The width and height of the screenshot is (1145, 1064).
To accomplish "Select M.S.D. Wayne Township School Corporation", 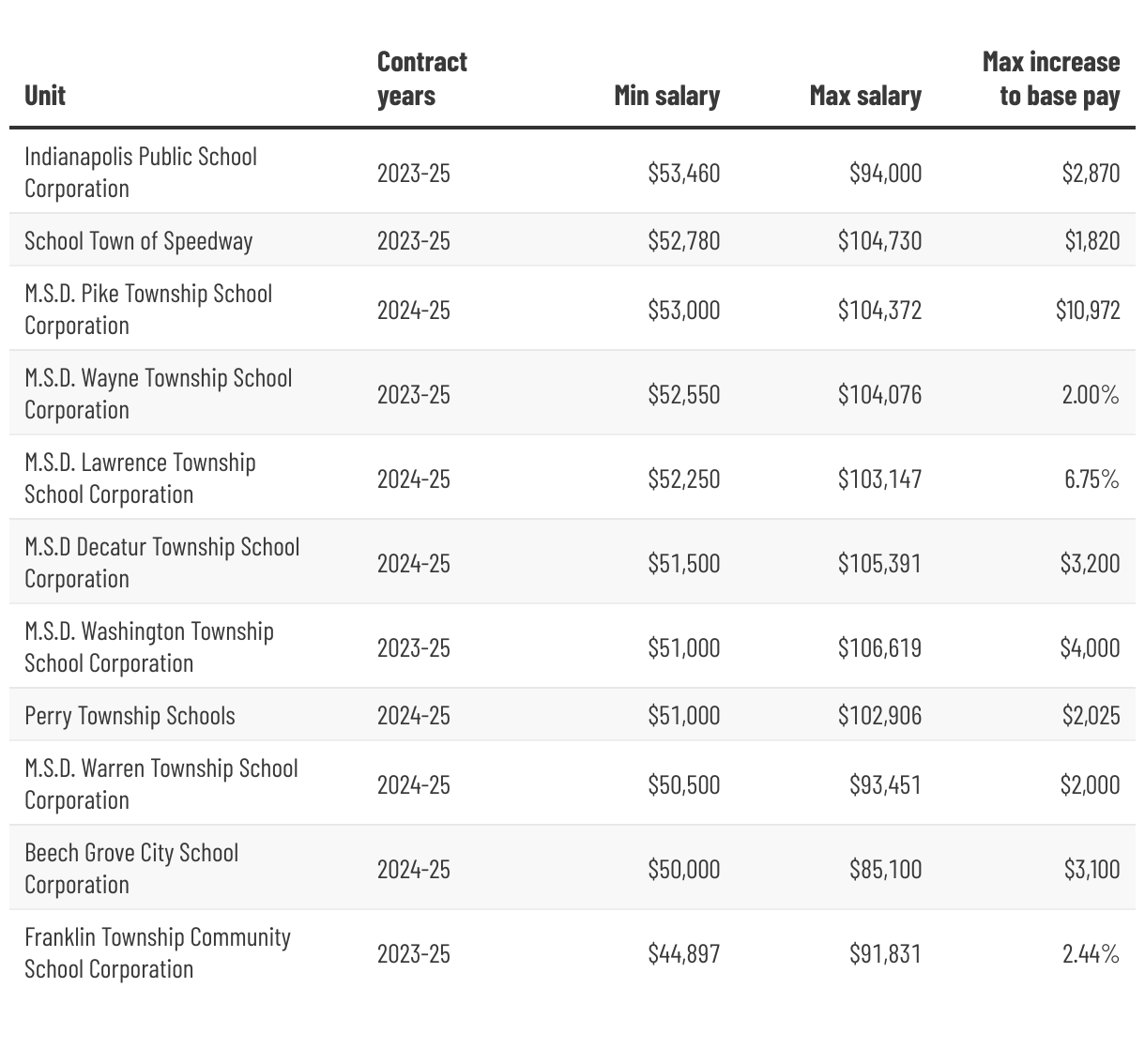I will (158, 394).
